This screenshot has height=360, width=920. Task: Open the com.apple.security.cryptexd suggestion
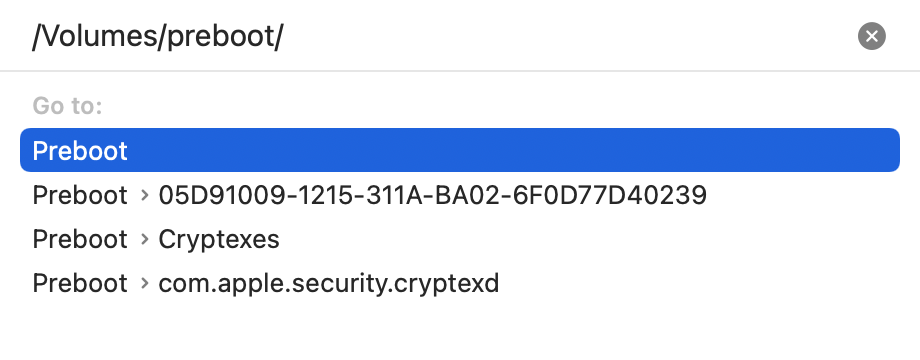point(459,283)
